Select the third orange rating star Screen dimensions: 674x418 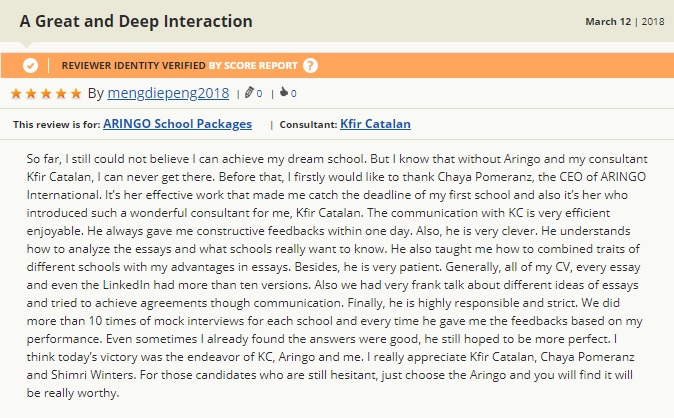point(46,93)
